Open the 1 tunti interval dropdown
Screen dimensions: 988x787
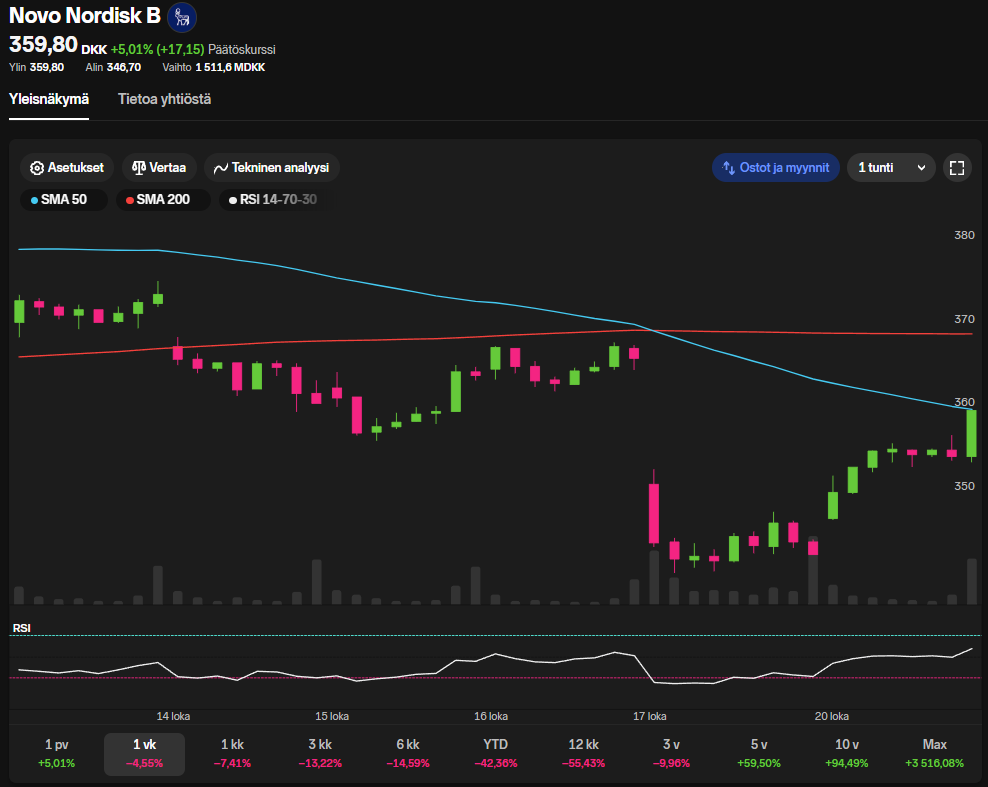(x=891, y=168)
